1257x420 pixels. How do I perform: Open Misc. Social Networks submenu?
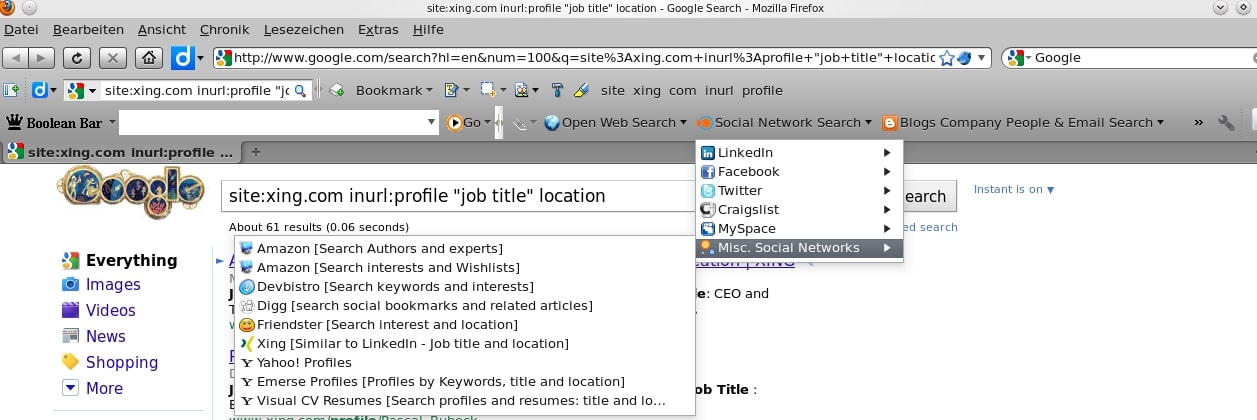pos(799,247)
